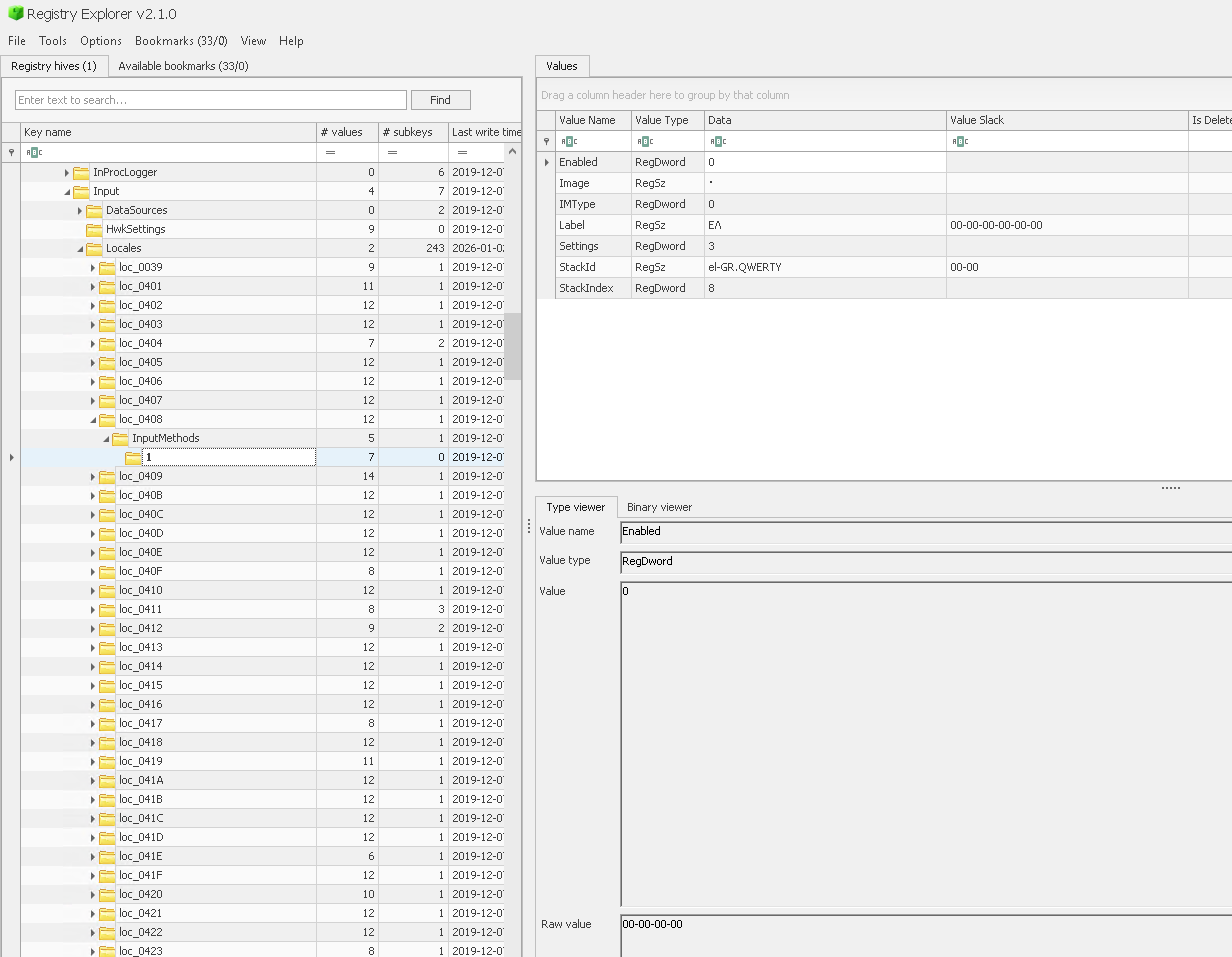The height and width of the screenshot is (957, 1232).
Task: Click the Registry Explorer logo icon in the title bar
Action: 14,14
